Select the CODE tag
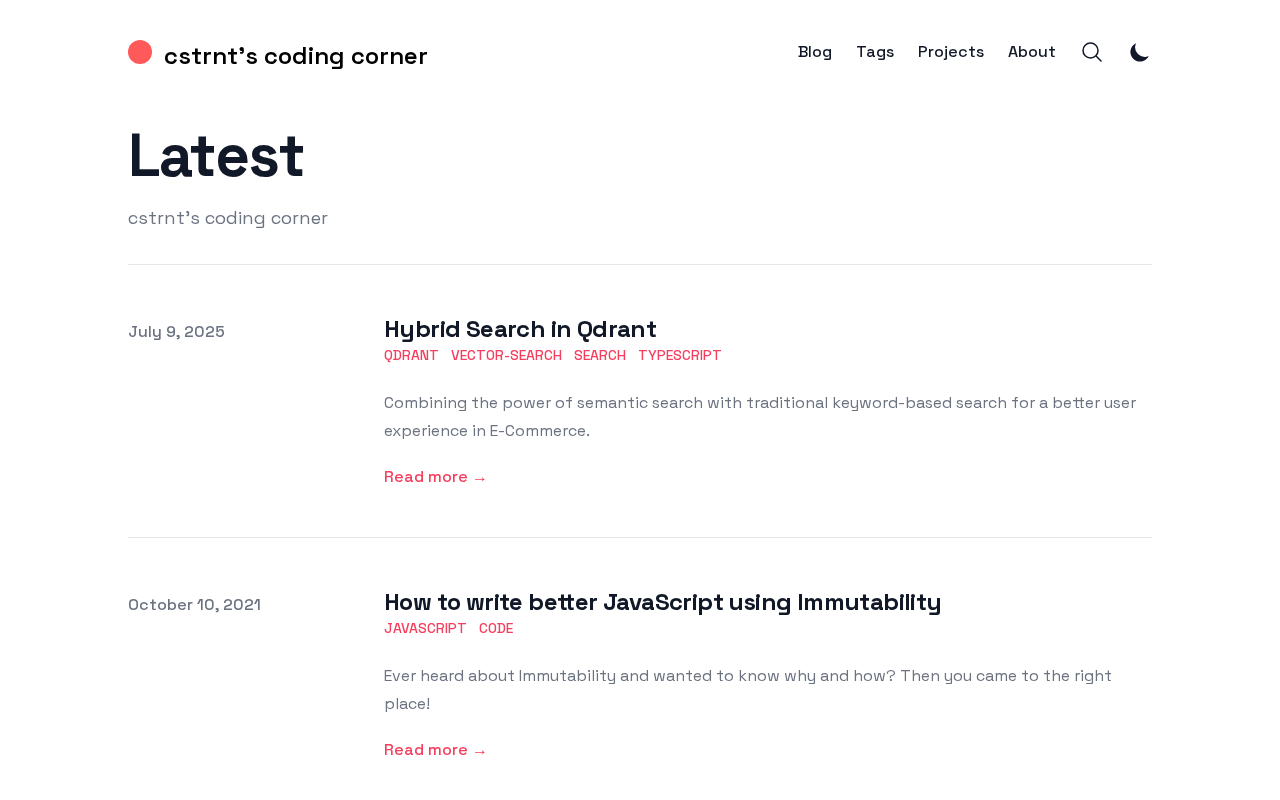 click(496, 628)
